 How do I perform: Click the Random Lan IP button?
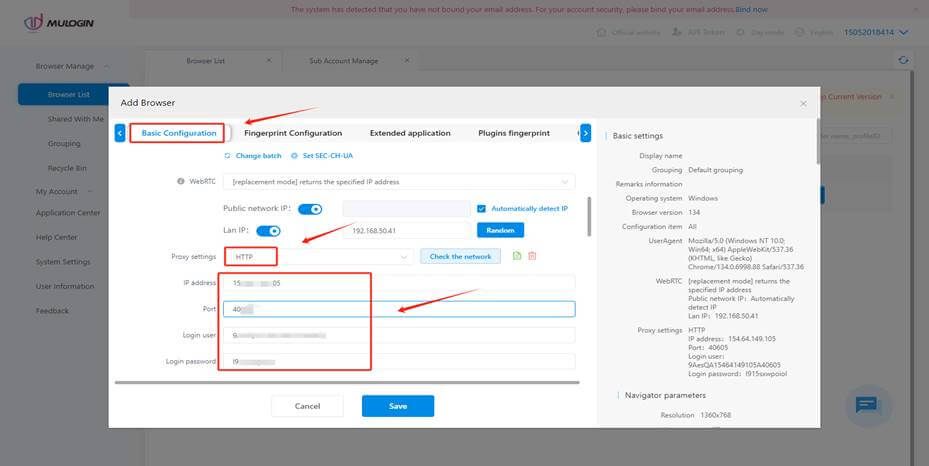tap(500, 230)
